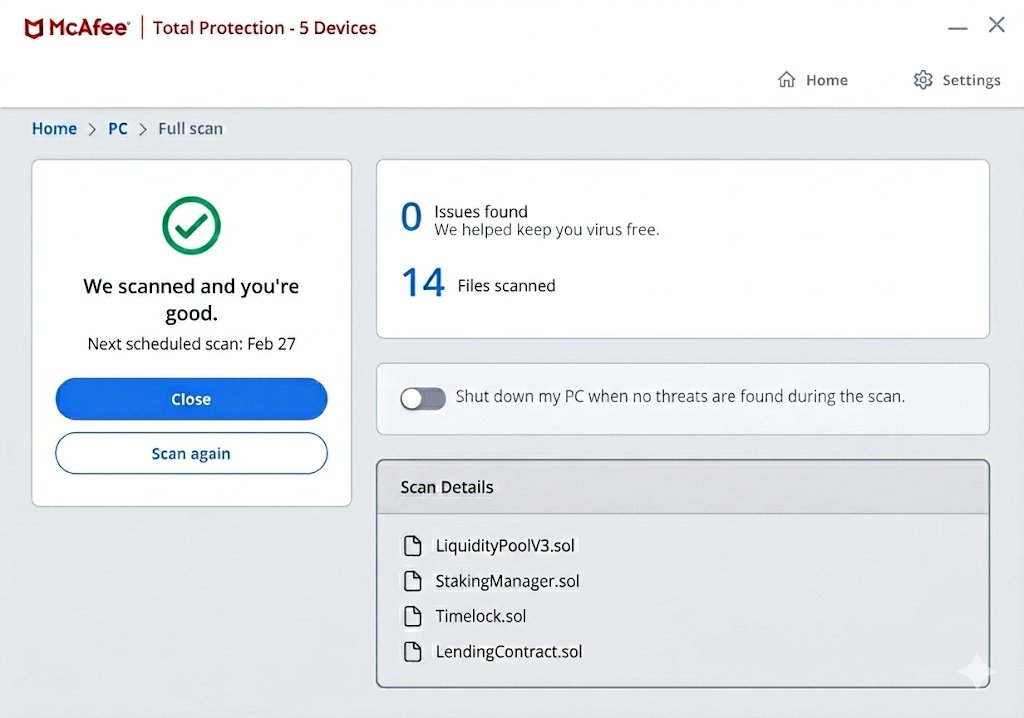Click the Scan again button
The height and width of the screenshot is (718, 1024).
[x=191, y=453]
